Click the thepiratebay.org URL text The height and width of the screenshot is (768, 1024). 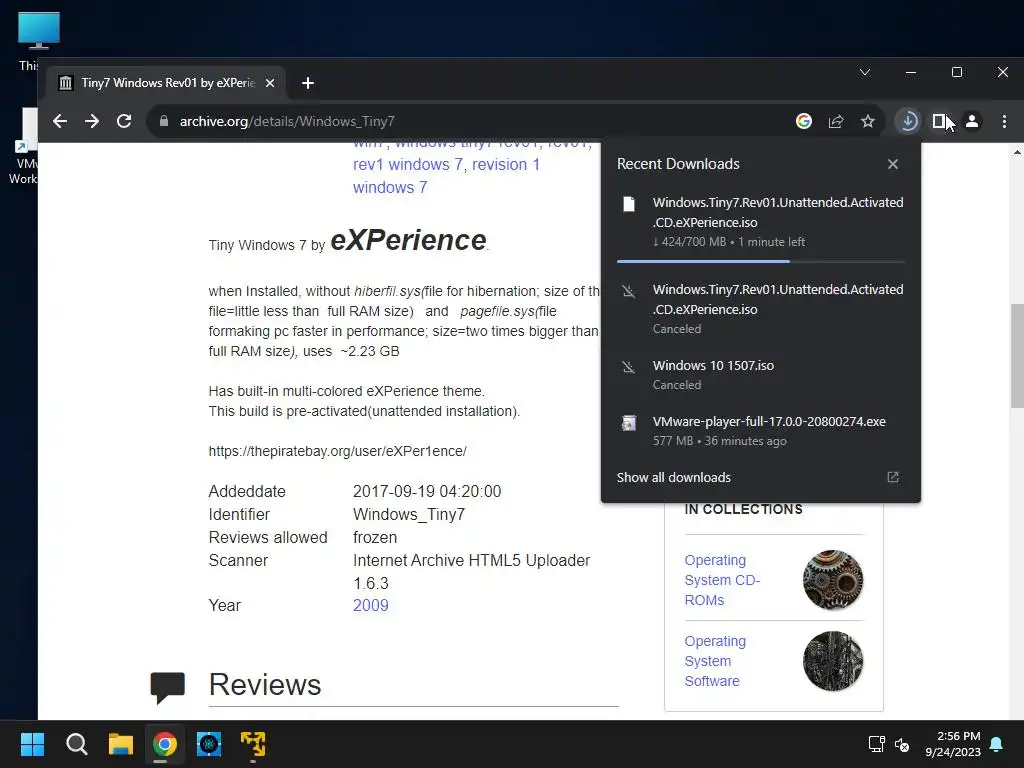tap(338, 451)
